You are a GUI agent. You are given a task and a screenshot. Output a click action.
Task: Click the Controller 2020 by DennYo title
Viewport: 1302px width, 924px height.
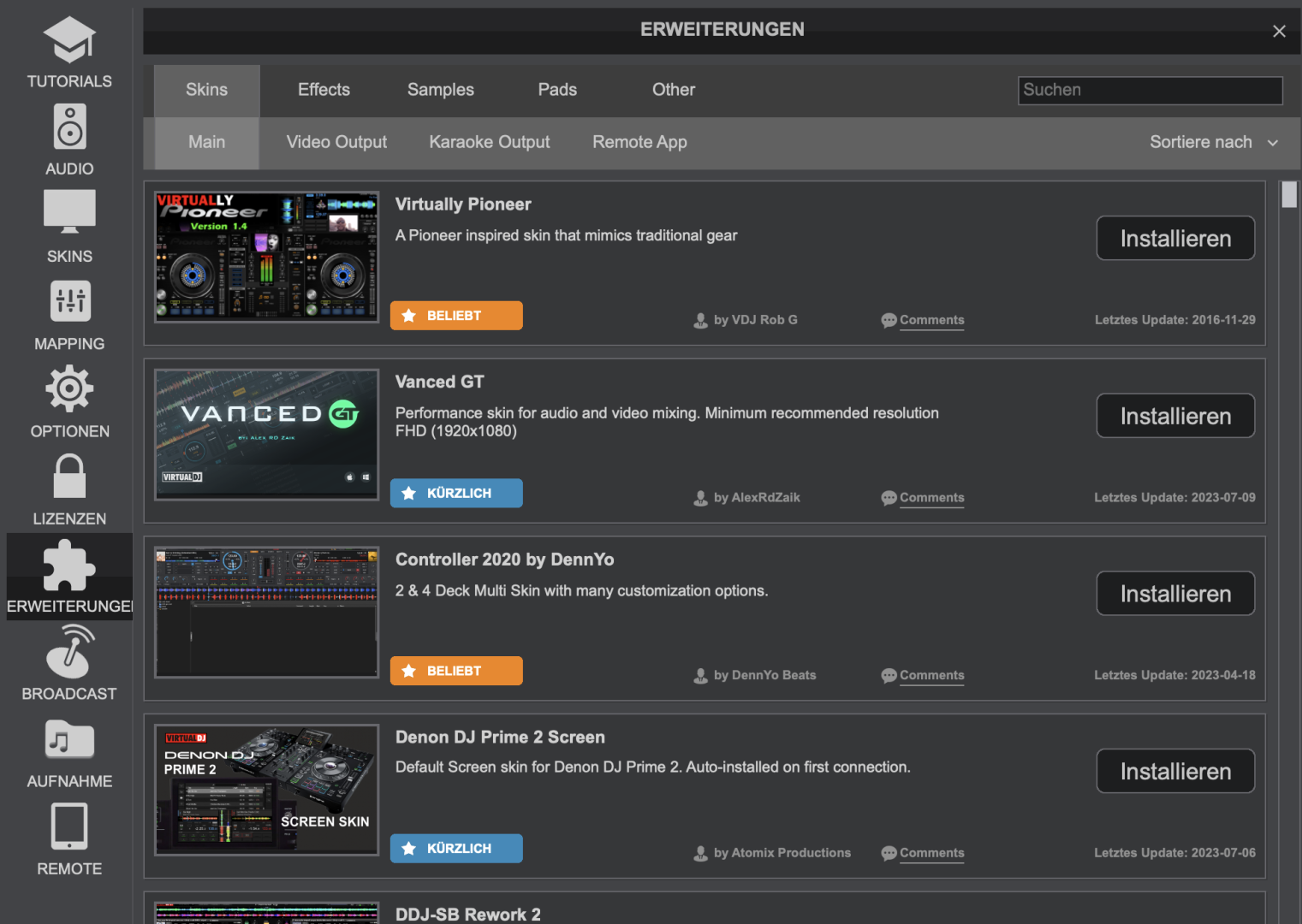[x=504, y=560]
